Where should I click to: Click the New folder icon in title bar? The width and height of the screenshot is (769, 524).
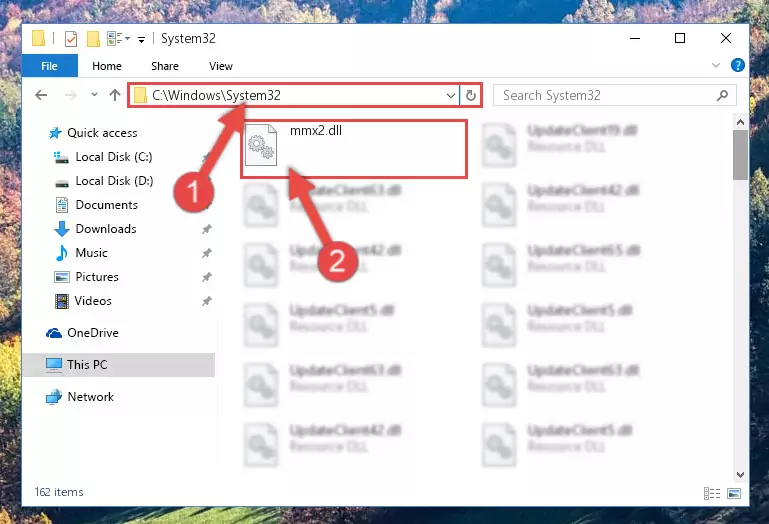tap(93, 38)
